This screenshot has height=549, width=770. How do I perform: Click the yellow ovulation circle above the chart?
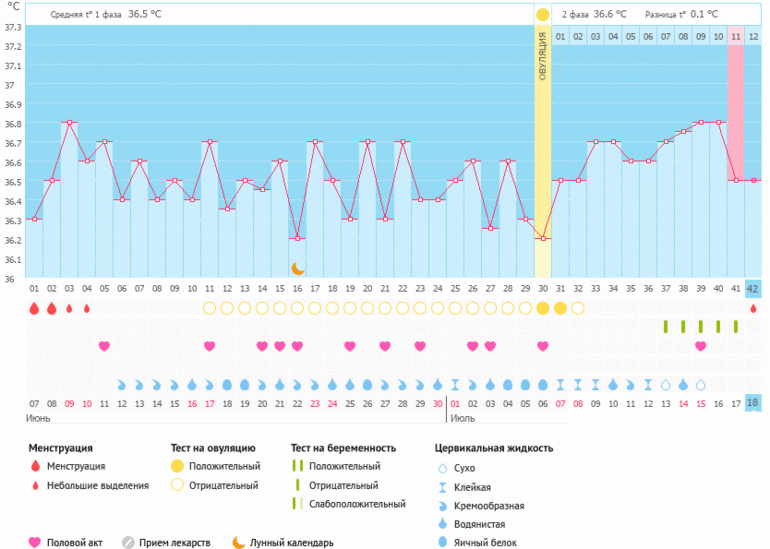point(542,15)
